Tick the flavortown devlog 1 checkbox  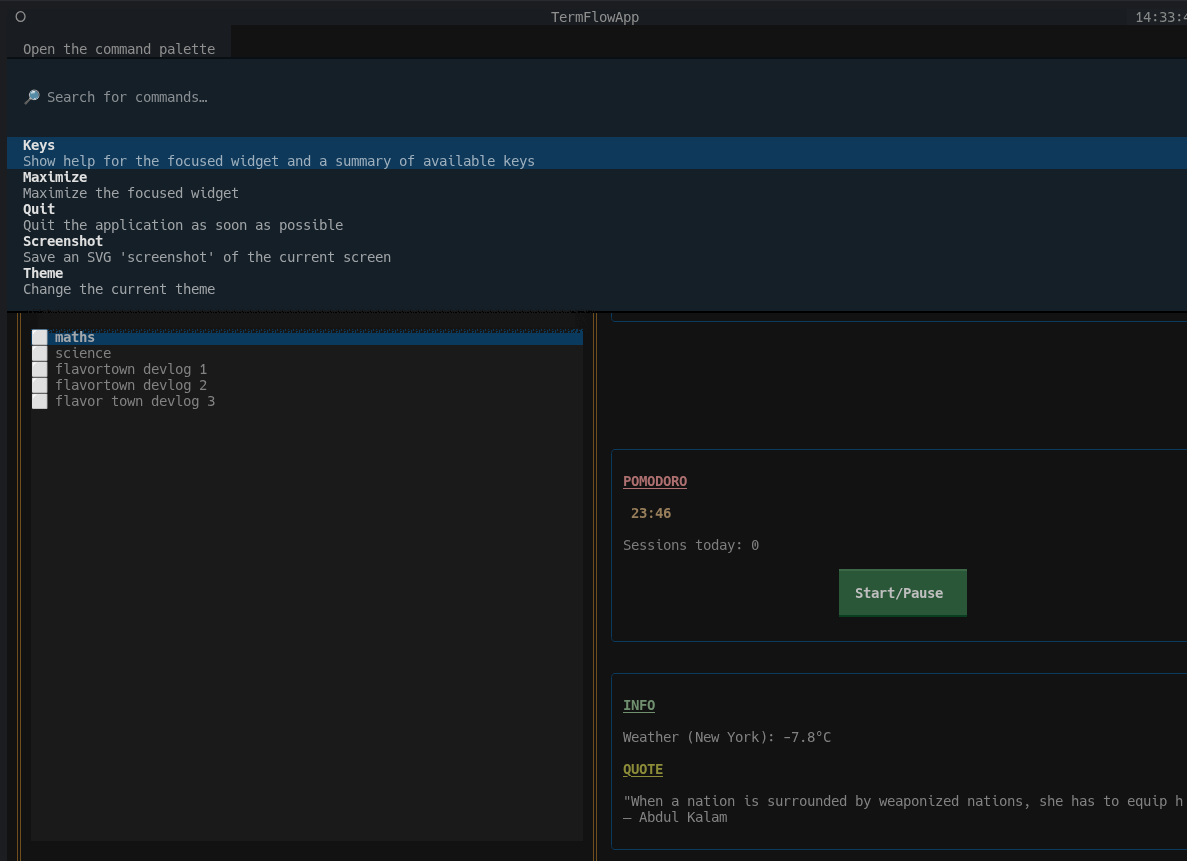(x=39, y=370)
